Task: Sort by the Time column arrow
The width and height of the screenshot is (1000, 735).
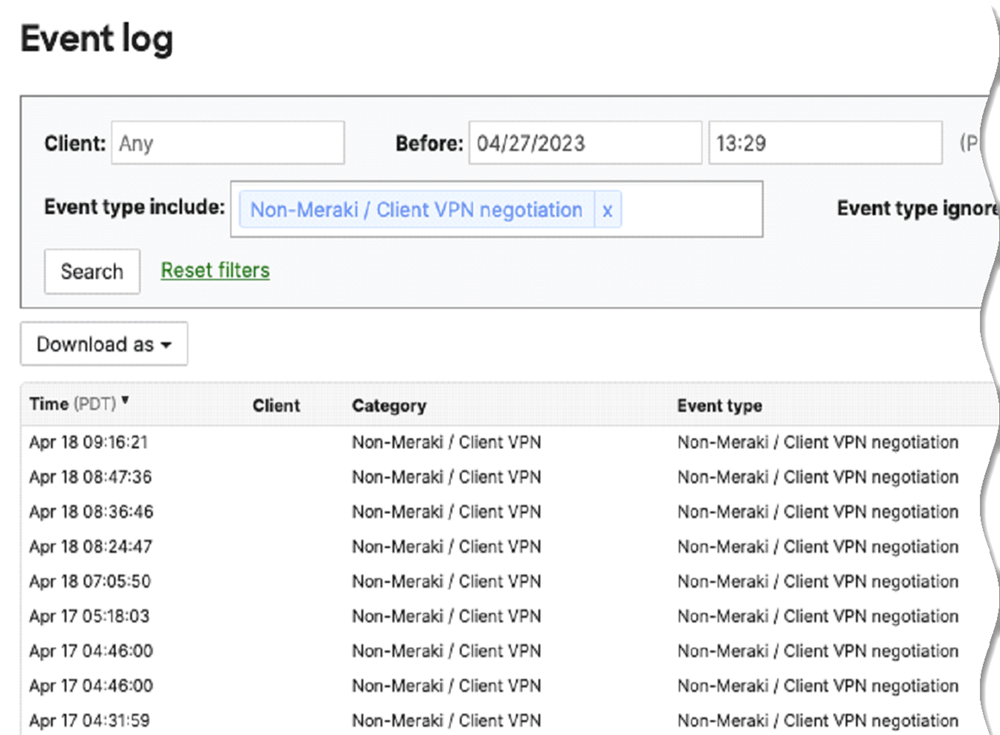Action: pyautogui.click(x=125, y=401)
